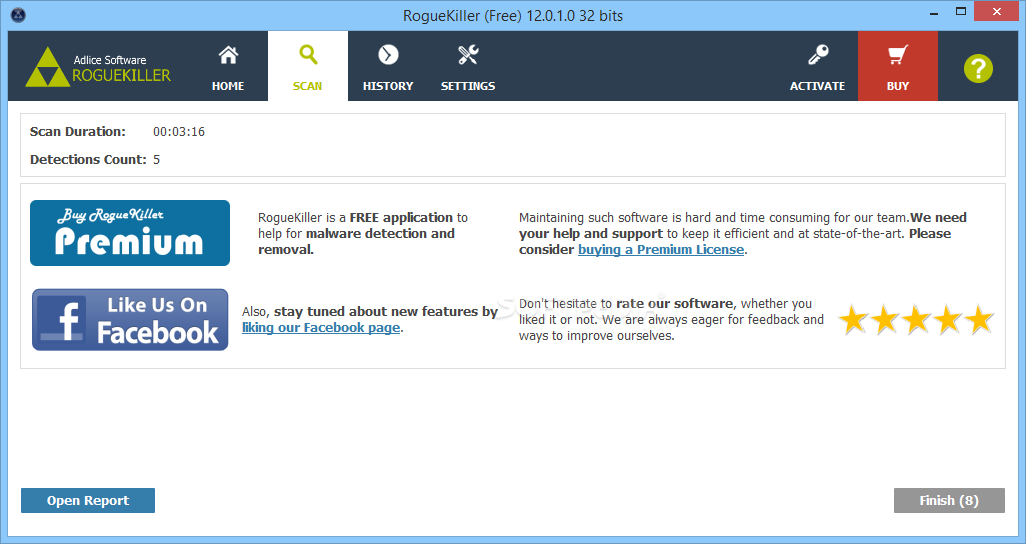Select the third rating star
The image size is (1026, 544).
point(916,319)
